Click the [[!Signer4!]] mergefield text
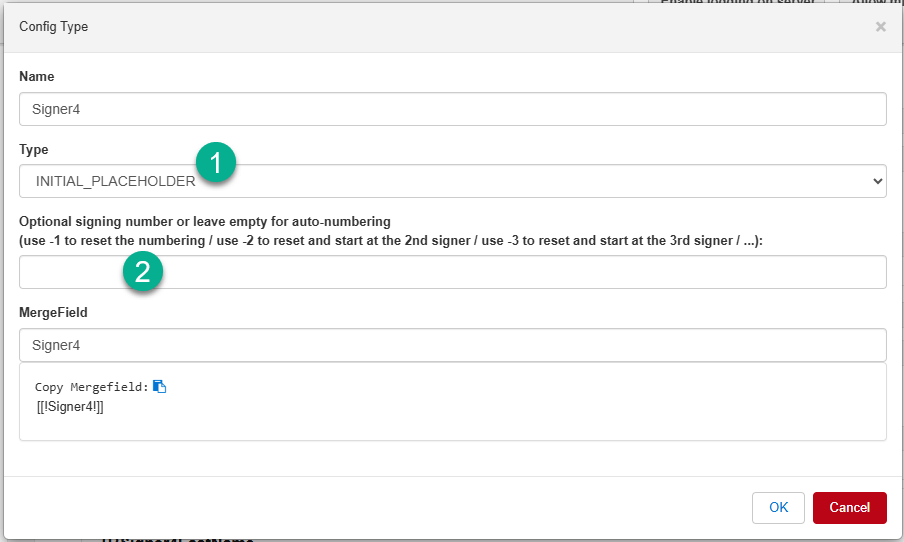 point(69,407)
